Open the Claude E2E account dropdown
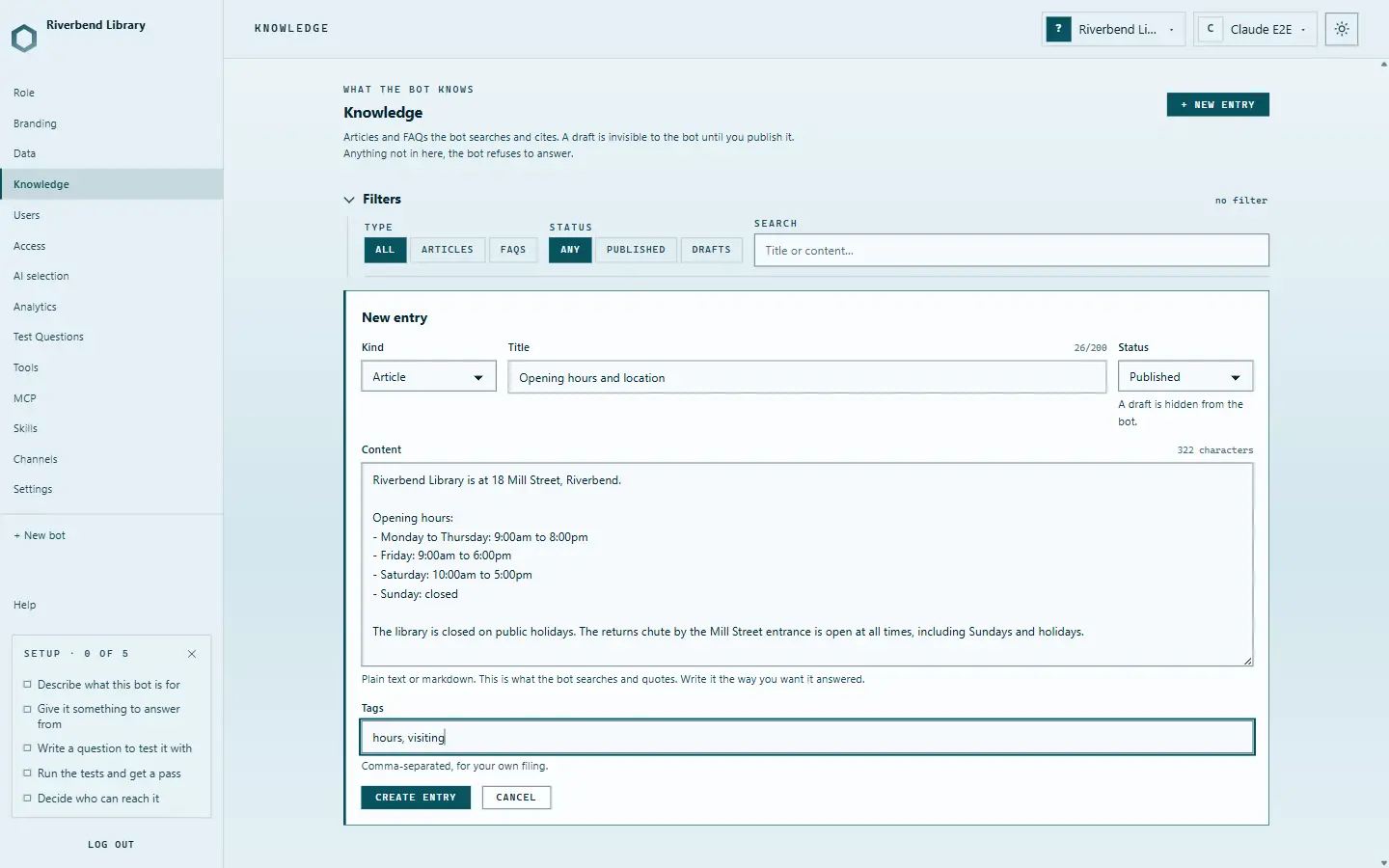1389x868 pixels. pos(1255,29)
